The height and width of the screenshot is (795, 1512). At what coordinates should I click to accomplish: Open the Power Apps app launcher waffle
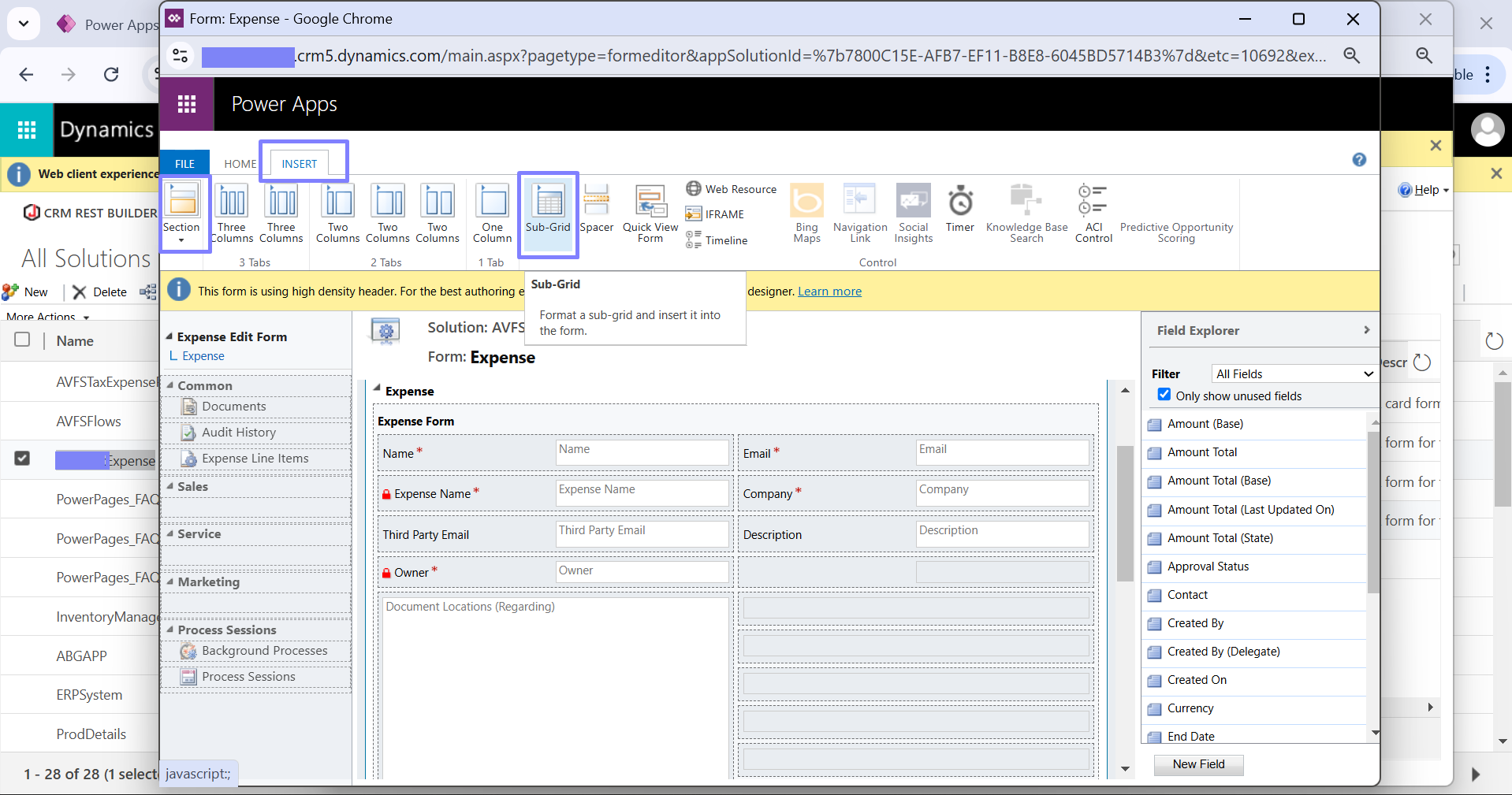point(187,104)
